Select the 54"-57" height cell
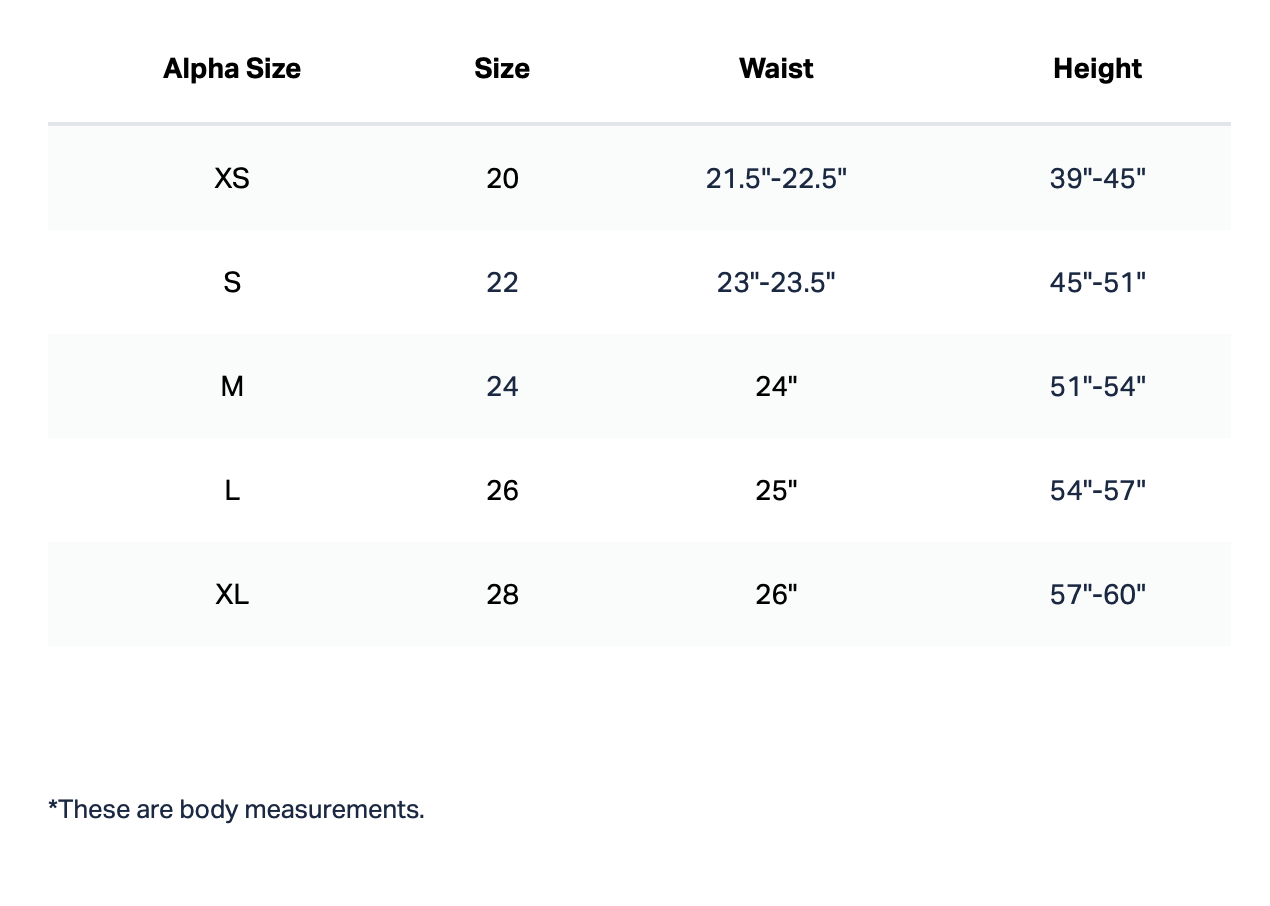 tap(1097, 490)
